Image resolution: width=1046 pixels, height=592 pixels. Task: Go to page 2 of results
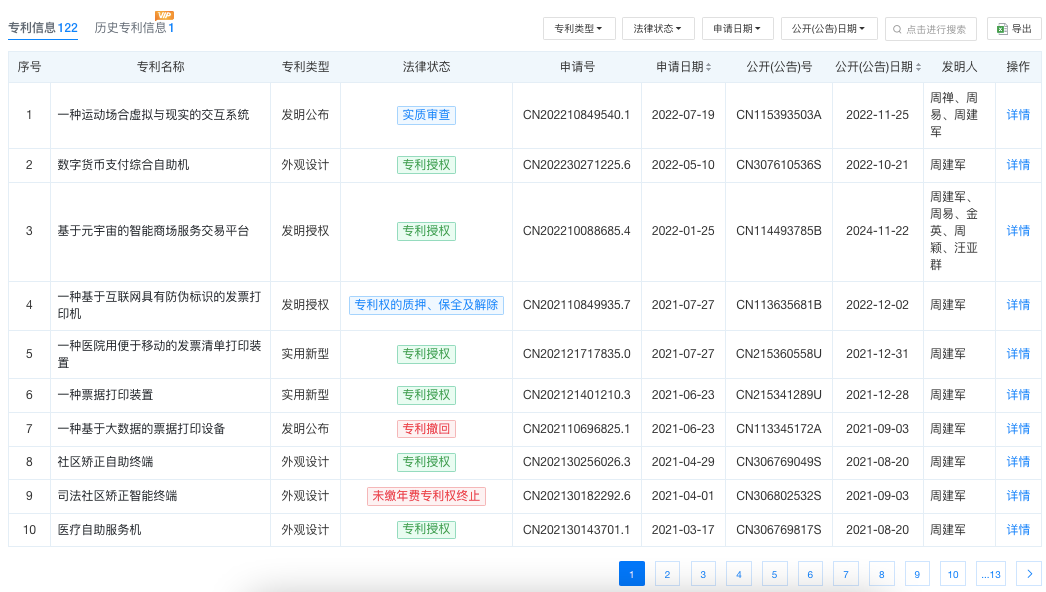tap(667, 573)
